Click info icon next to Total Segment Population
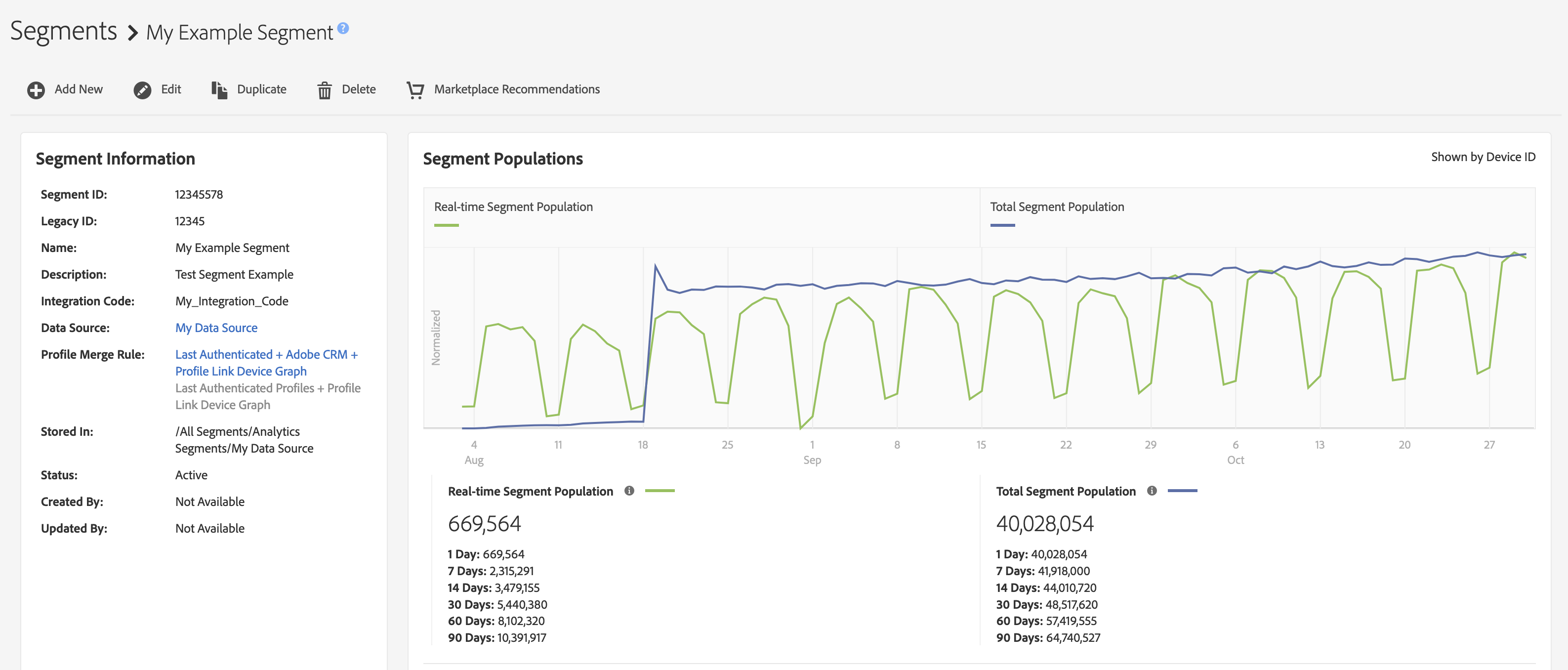Viewport: 1568px width, 670px height. click(x=1152, y=491)
